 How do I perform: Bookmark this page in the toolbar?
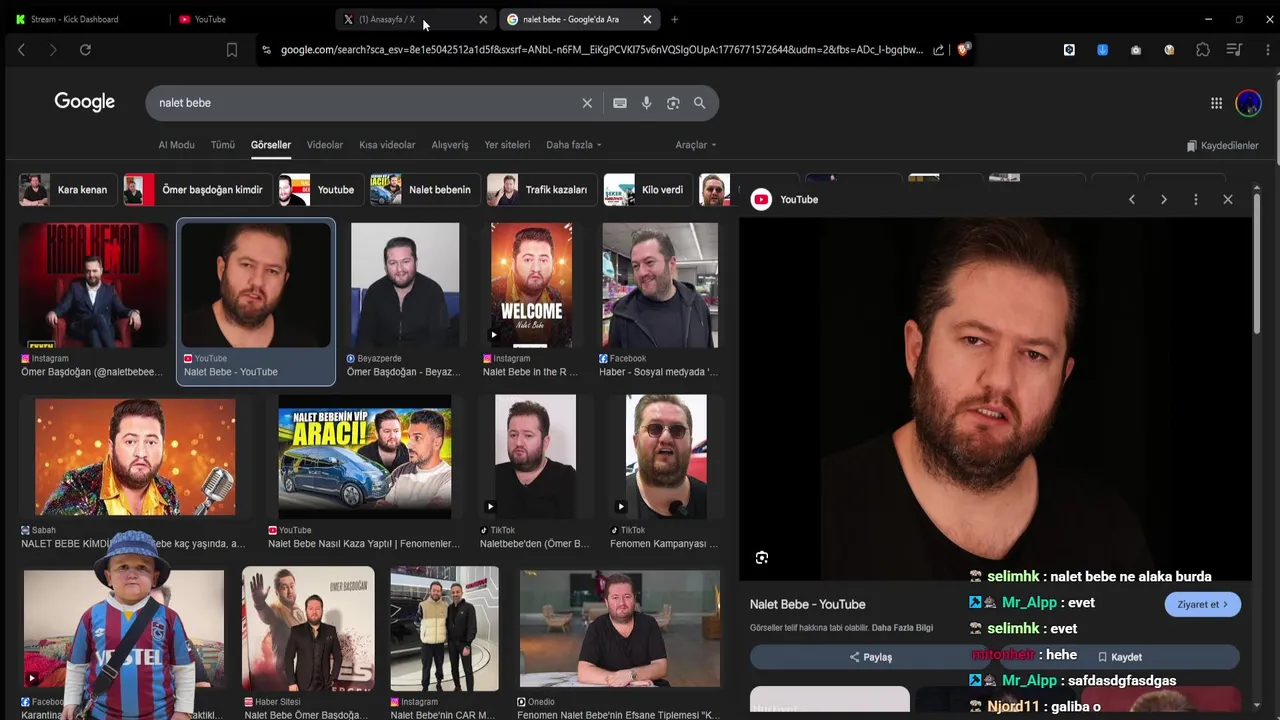click(232, 49)
